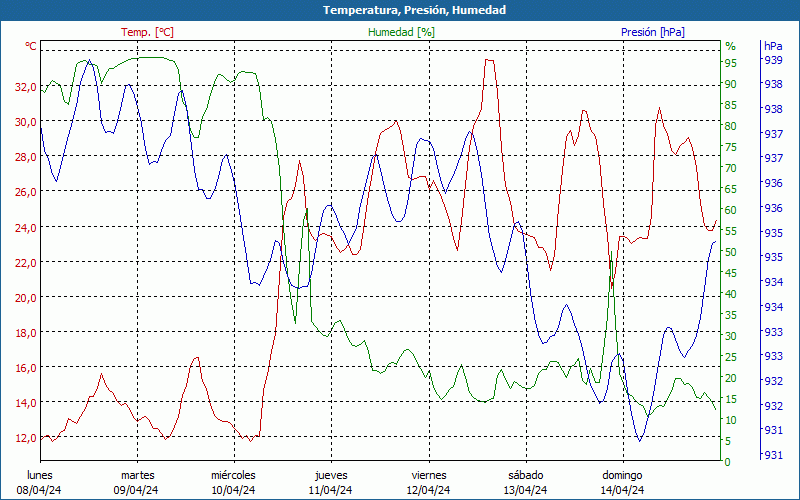Click the 70 humidity axis value
This screenshot has width=800, height=500.
pos(731,168)
